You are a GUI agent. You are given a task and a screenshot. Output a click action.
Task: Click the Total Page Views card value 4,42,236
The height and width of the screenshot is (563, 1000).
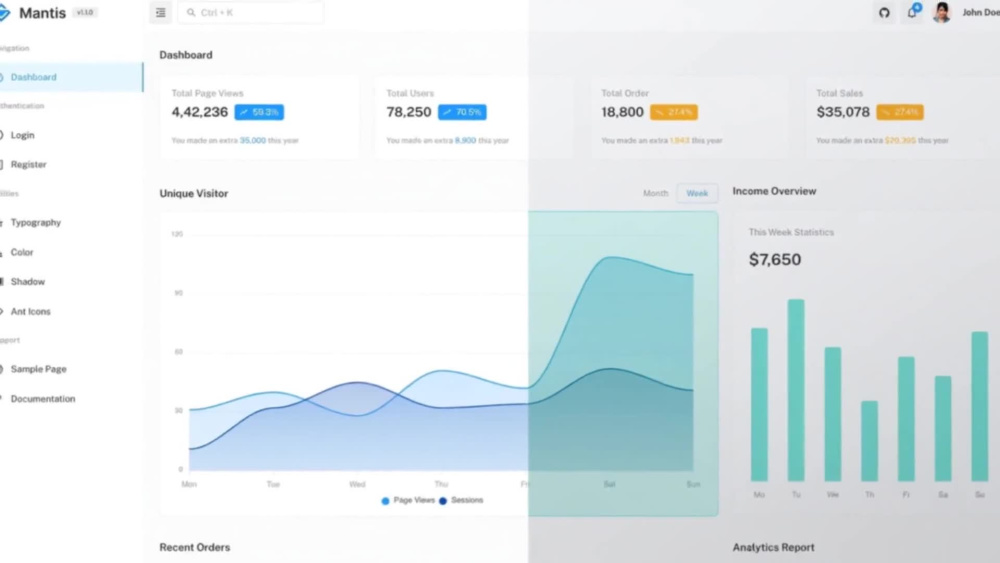(200, 112)
